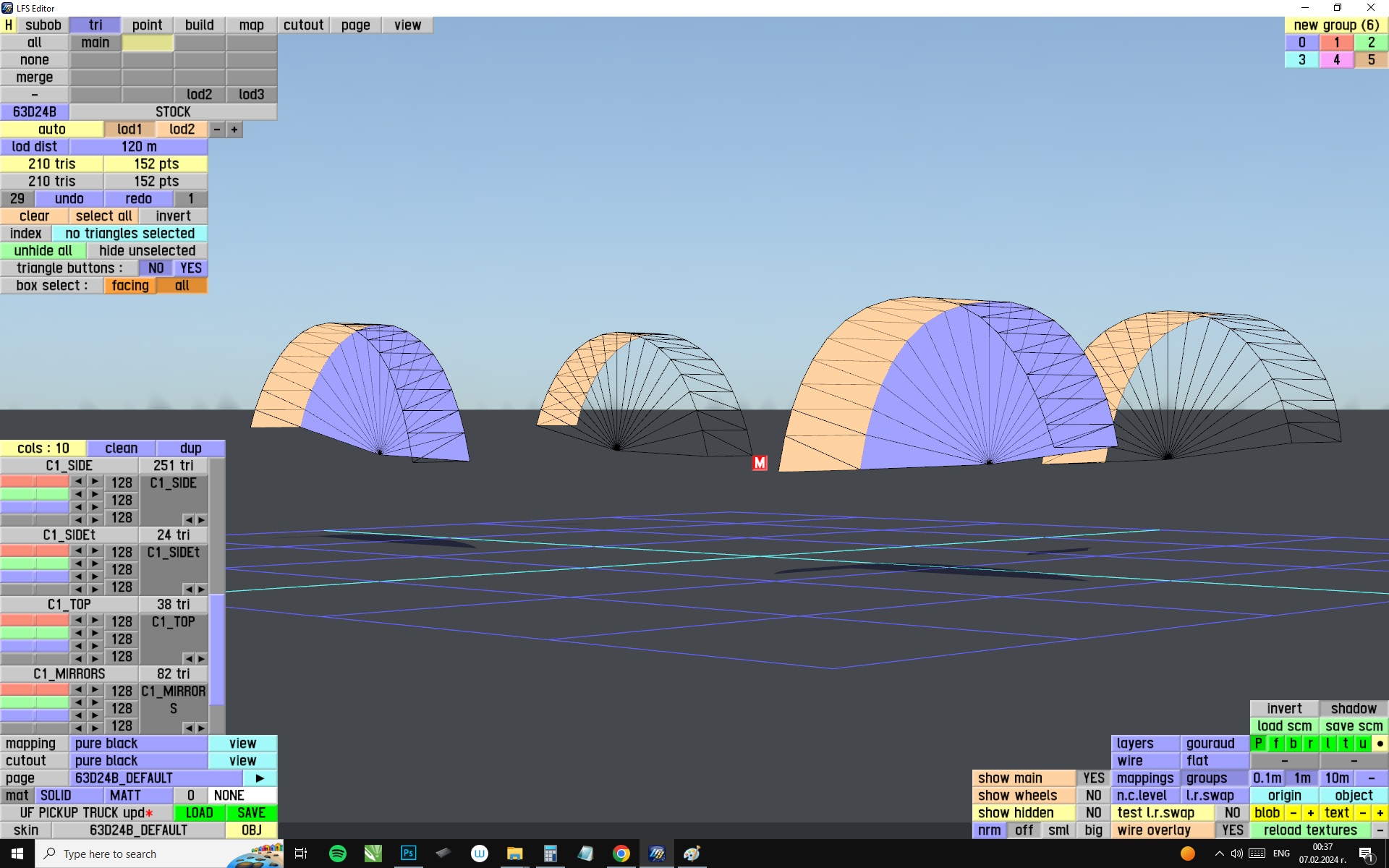Switch to the build tab
Viewport: 1389px width, 868px height.
(199, 25)
